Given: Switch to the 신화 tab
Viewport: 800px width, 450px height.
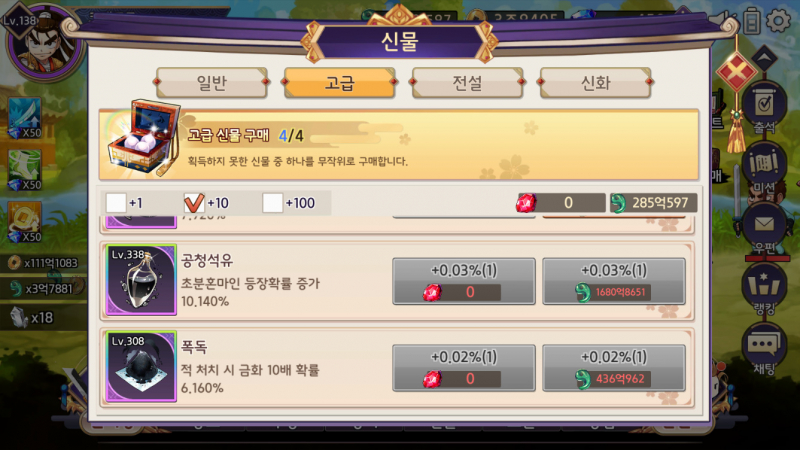Looking at the screenshot, I should 595,83.
